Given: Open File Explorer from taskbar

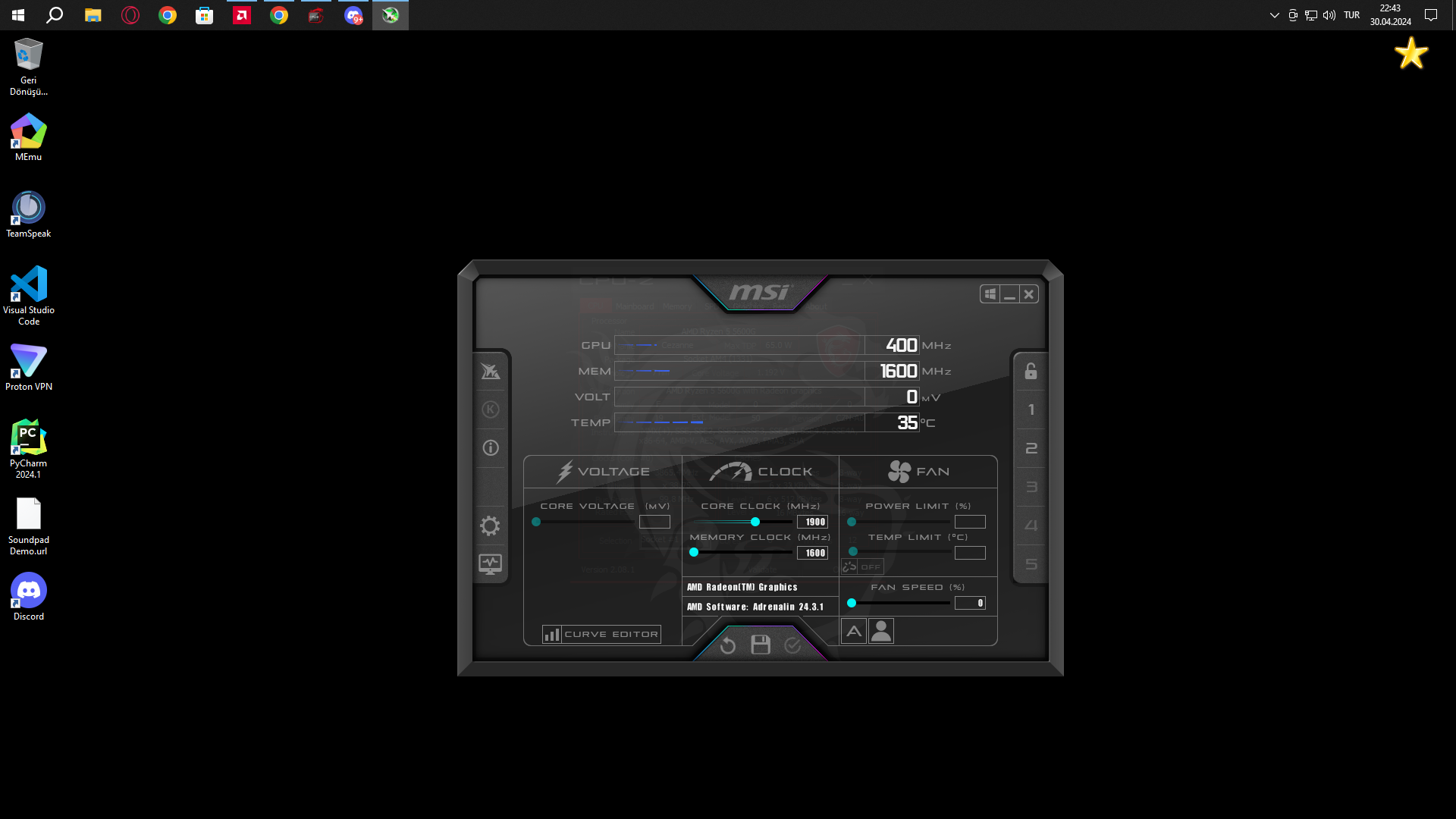Looking at the screenshot, I should pos(93,15).
